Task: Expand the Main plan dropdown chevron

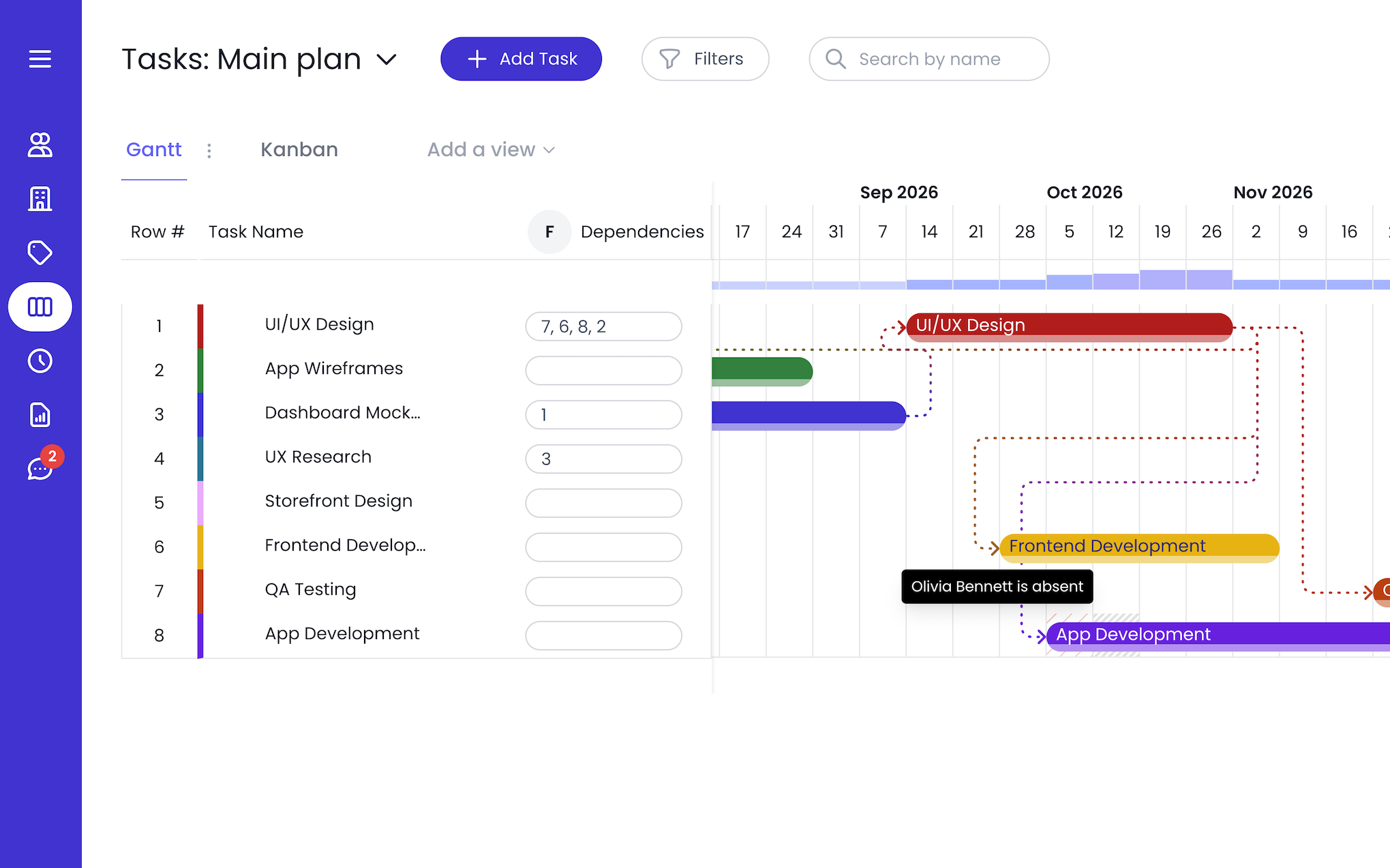Action: 387,60
